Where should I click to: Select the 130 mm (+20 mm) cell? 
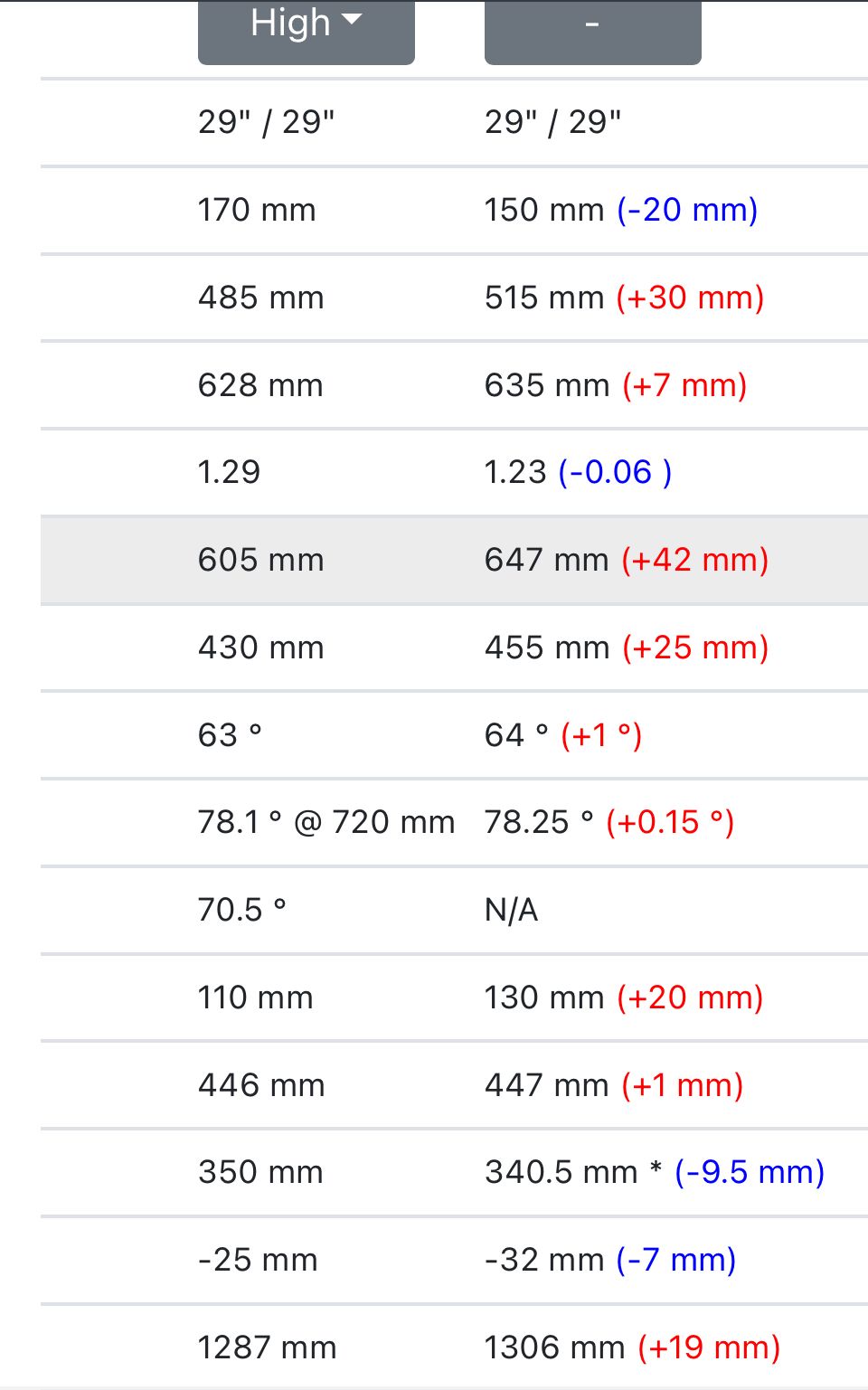623,998
